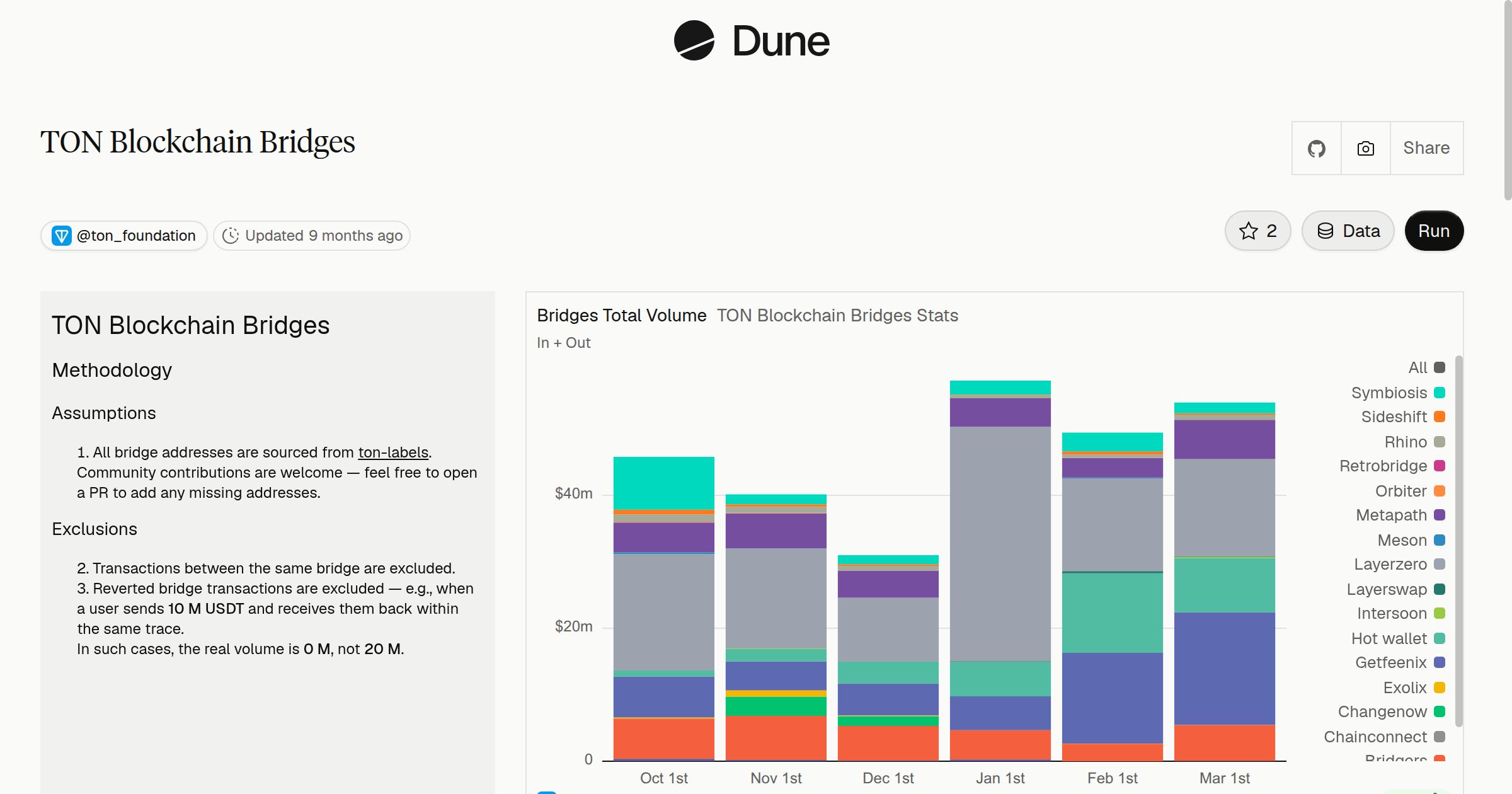Open the ton-labels link
This screenshot has width=1512, height=794.
(x=393, y=452)
